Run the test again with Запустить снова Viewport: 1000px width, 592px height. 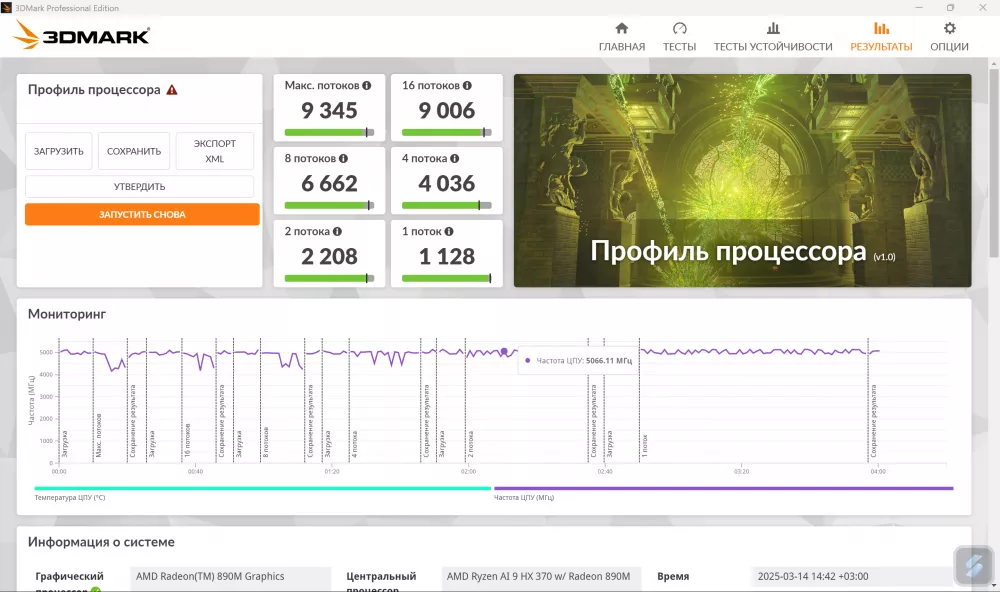coord(142,215)
